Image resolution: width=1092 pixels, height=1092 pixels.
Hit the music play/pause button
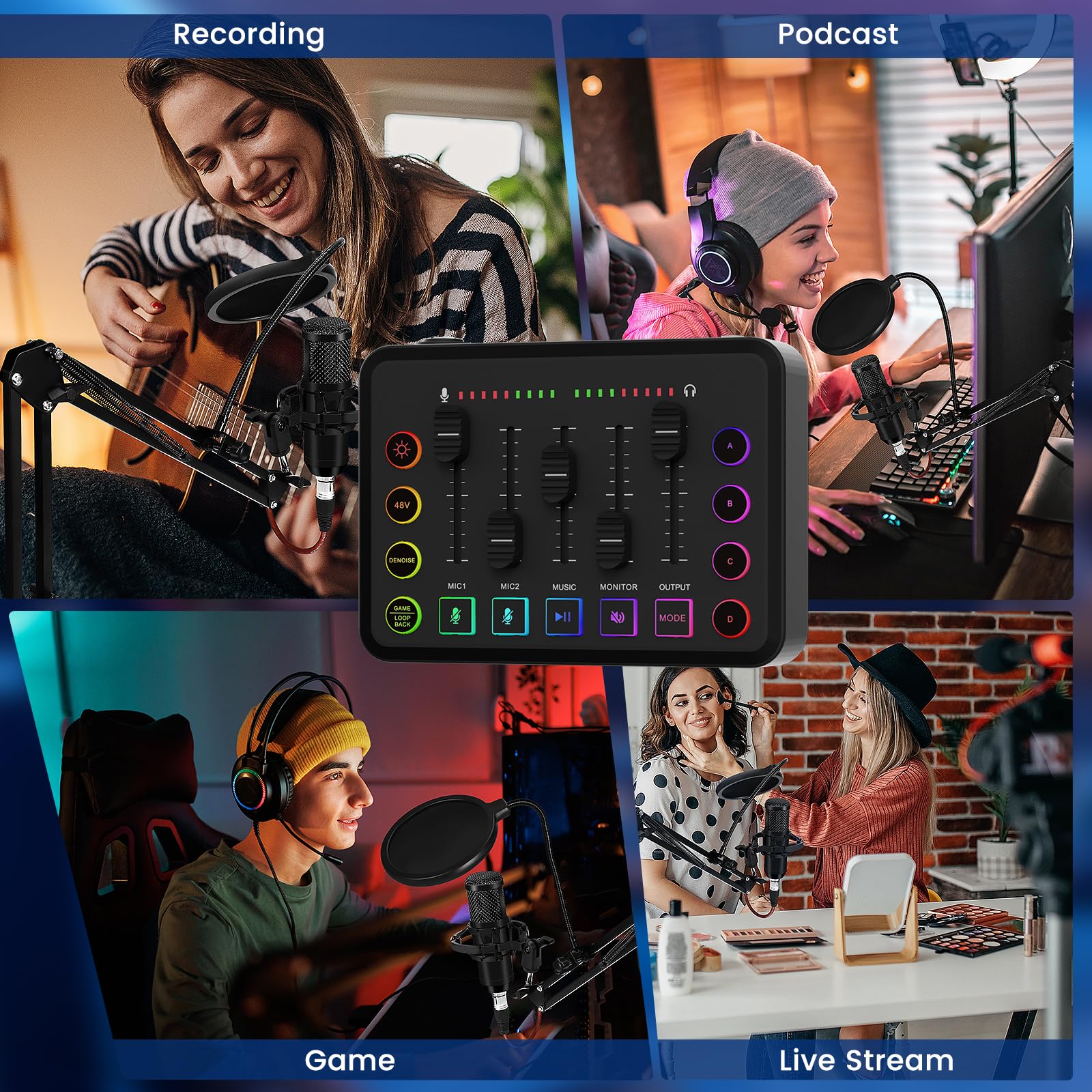[x=564, y=617]
